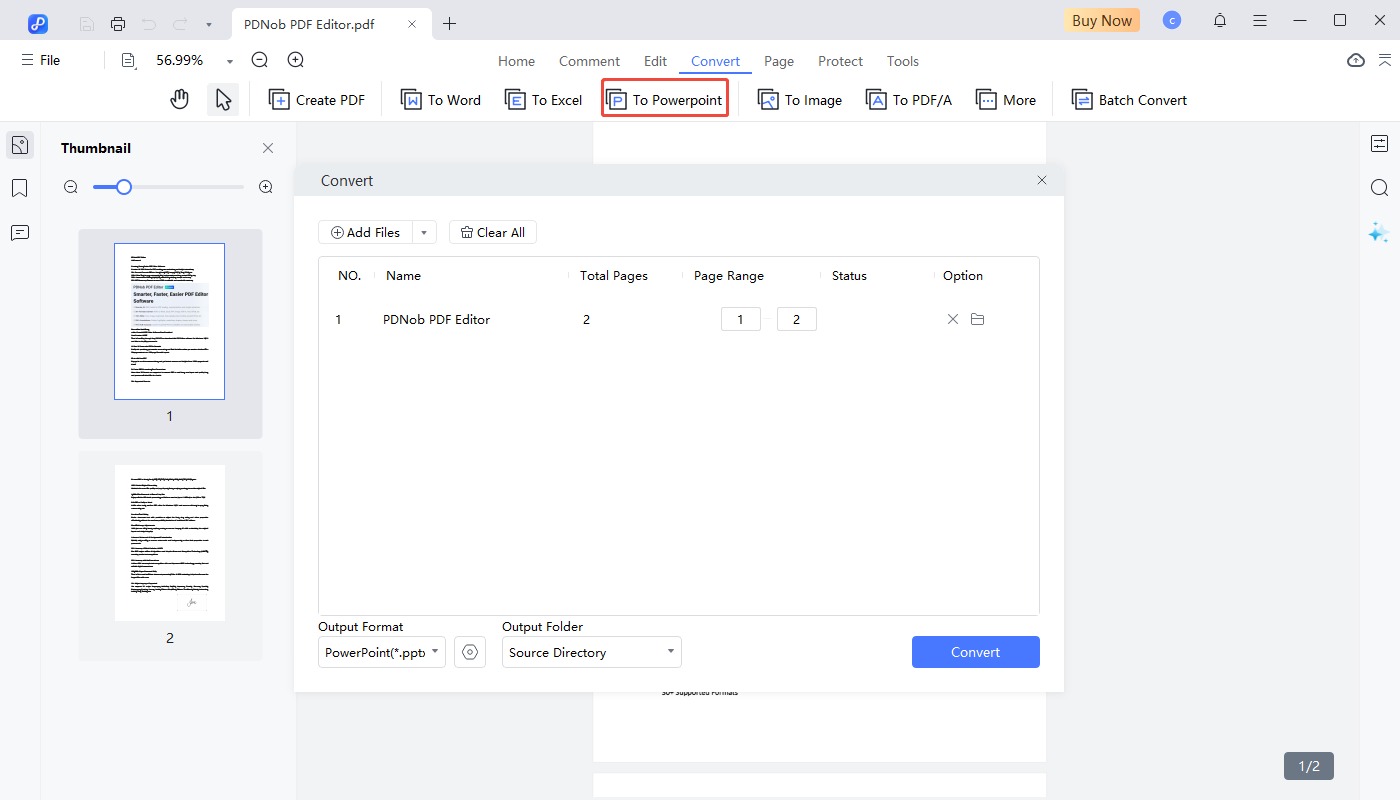Close the Convert dialog
Image resolution: width=1400 pixels, height=800 pixels.
[x=1042, y=180]
